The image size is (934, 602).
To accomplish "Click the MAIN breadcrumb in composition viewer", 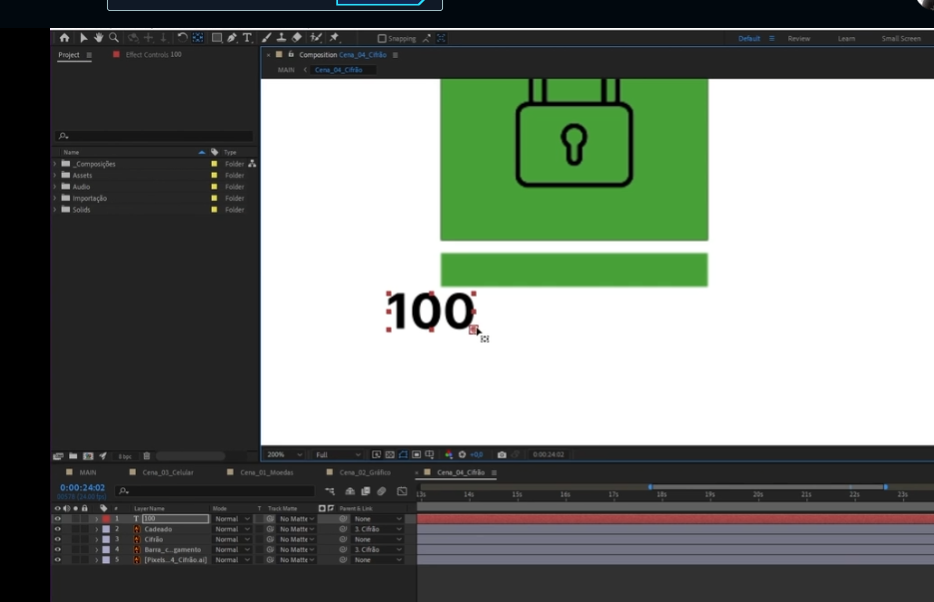I will [286, 70].
